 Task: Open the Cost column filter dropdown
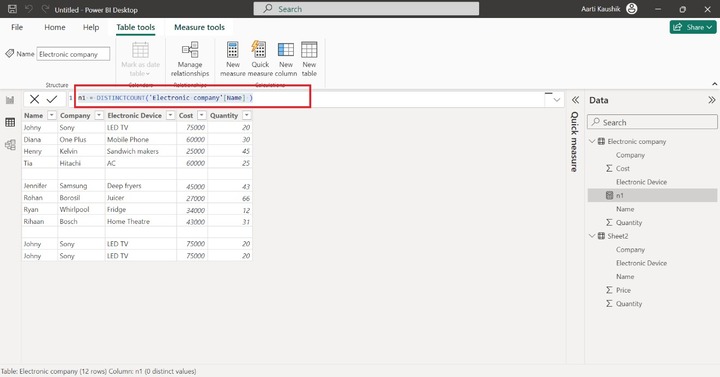click(x=202, y=115)
